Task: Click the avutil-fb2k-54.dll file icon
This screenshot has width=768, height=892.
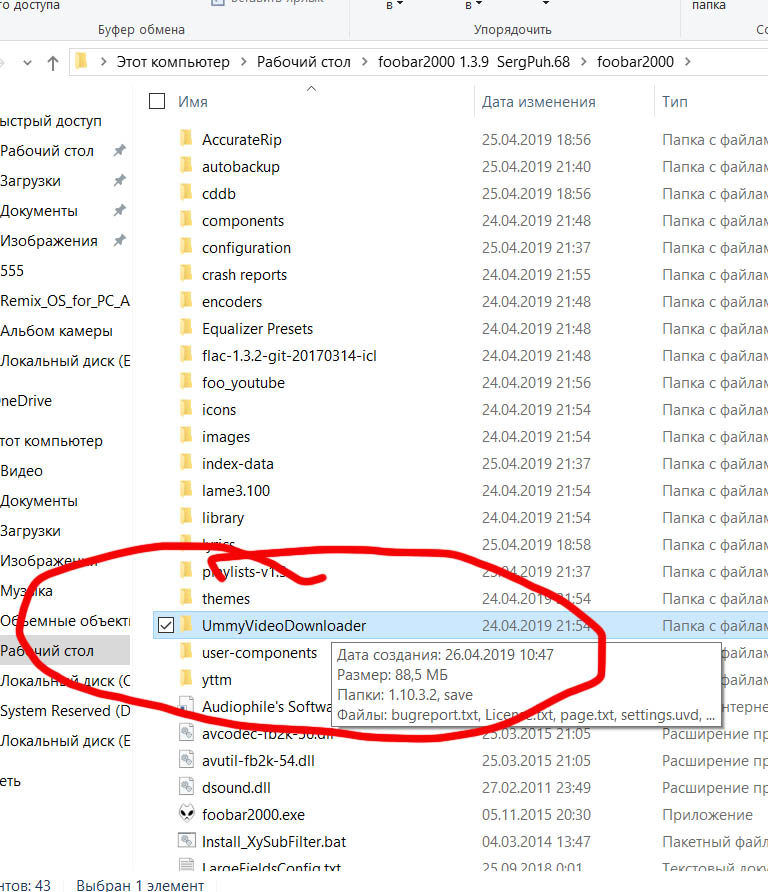Action: pyautogui.click(x=187, y=760)
